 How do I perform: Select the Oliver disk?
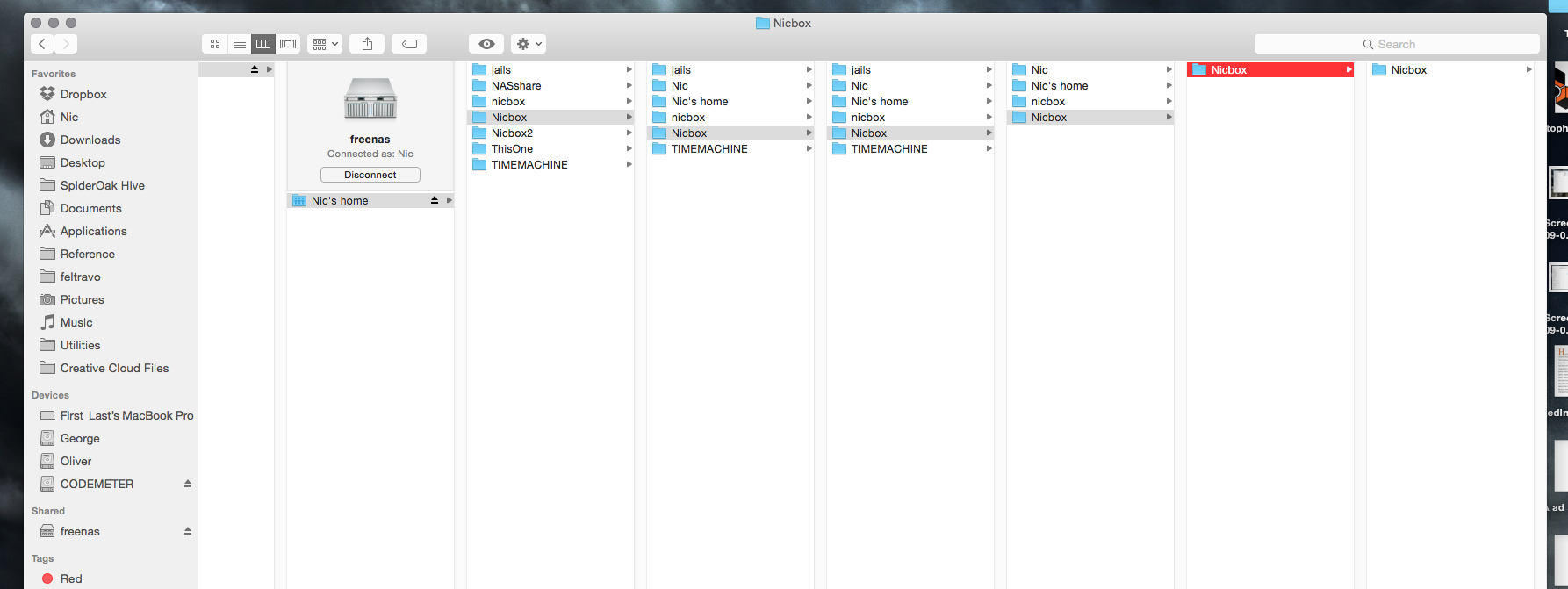point(76,461)
